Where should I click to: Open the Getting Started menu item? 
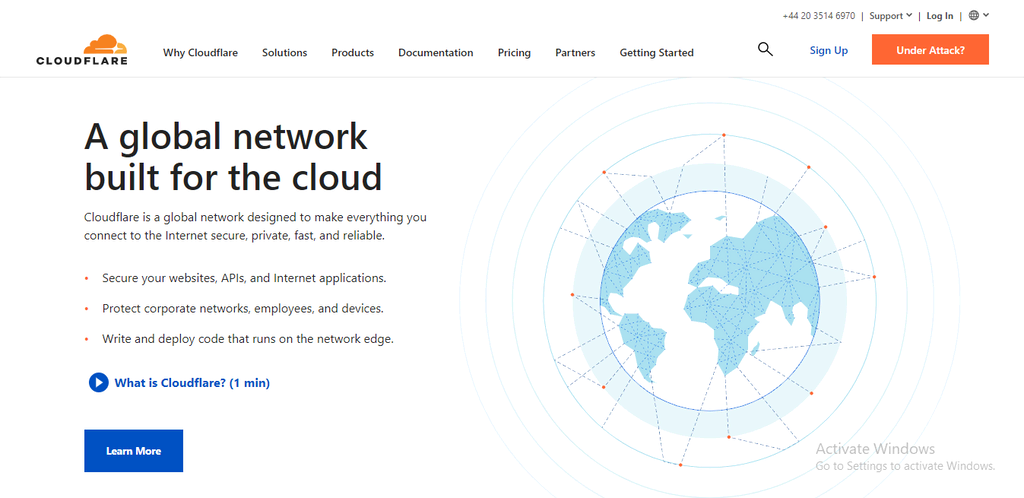pos(656,53)
